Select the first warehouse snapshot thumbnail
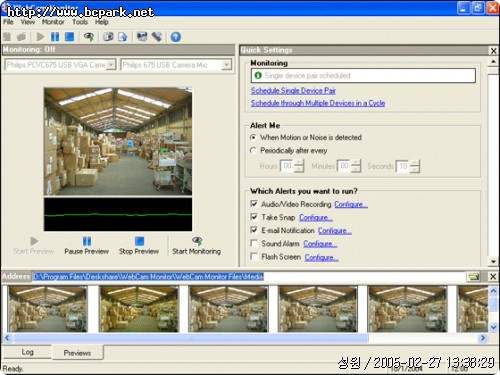 [47, 309]
